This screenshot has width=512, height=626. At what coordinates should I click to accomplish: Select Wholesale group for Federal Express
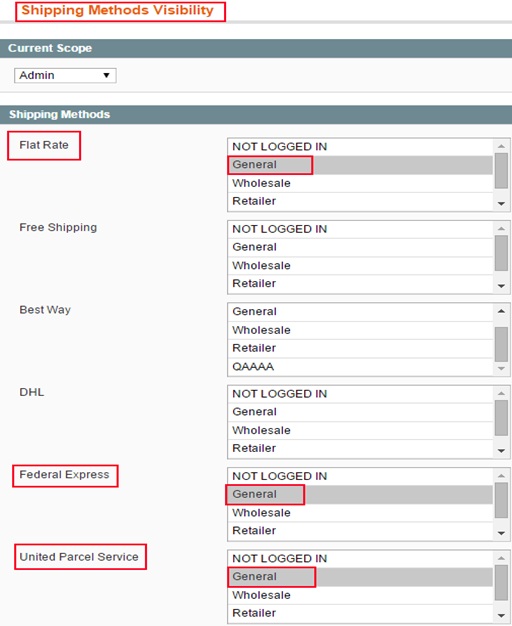pyautogui.click(x=360, y=513)
